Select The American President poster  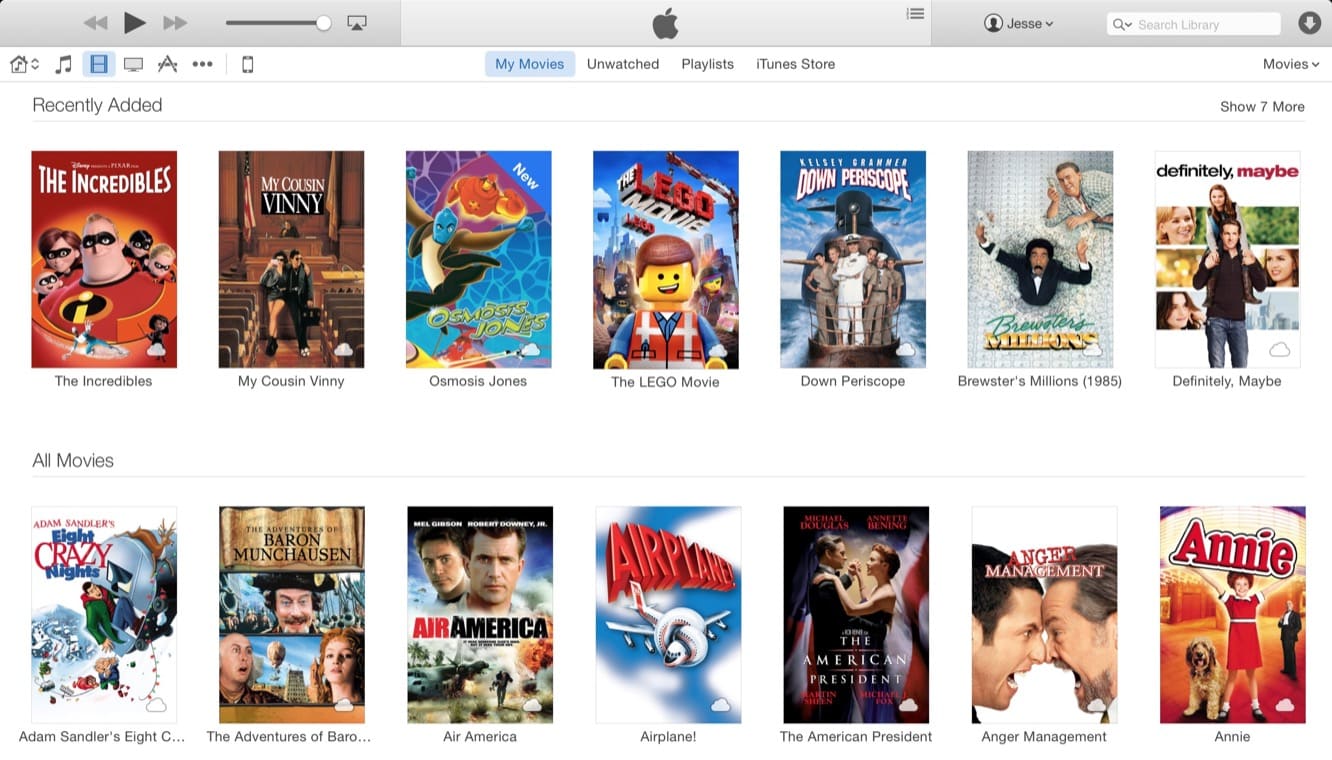click(x=856, y=615)
